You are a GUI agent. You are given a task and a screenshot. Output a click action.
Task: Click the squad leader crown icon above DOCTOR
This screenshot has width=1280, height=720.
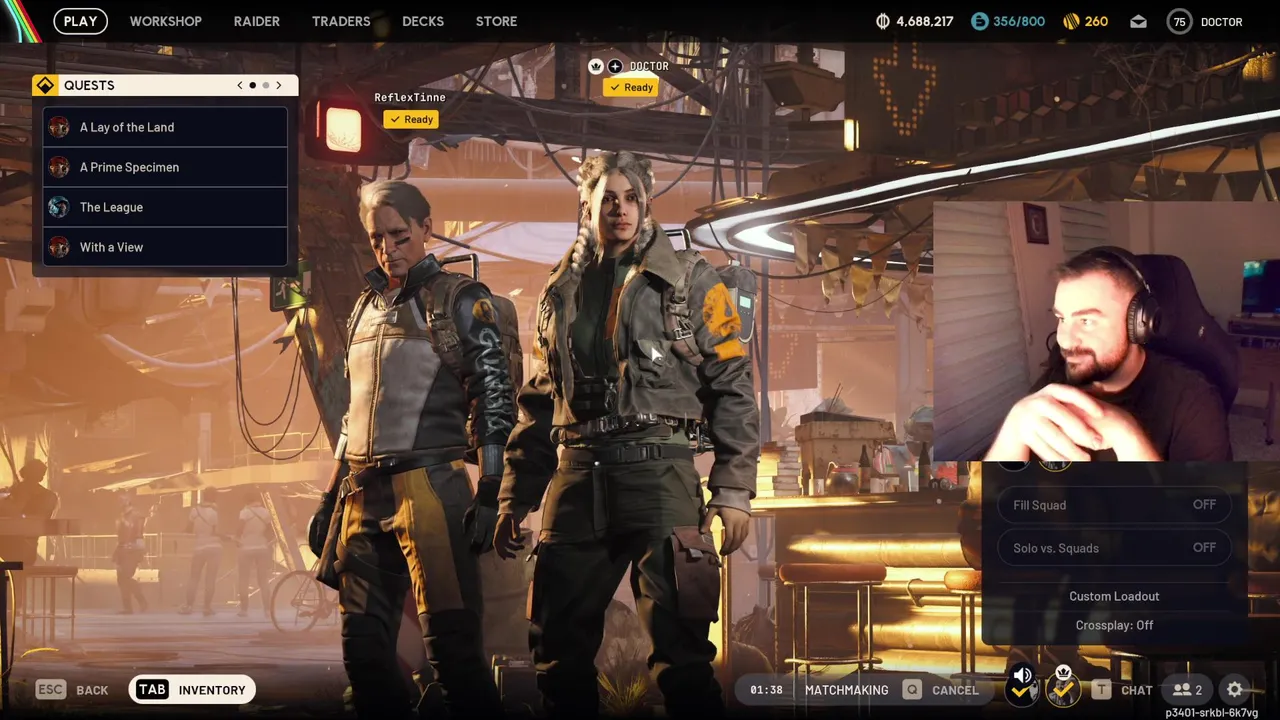pos(596,66)
